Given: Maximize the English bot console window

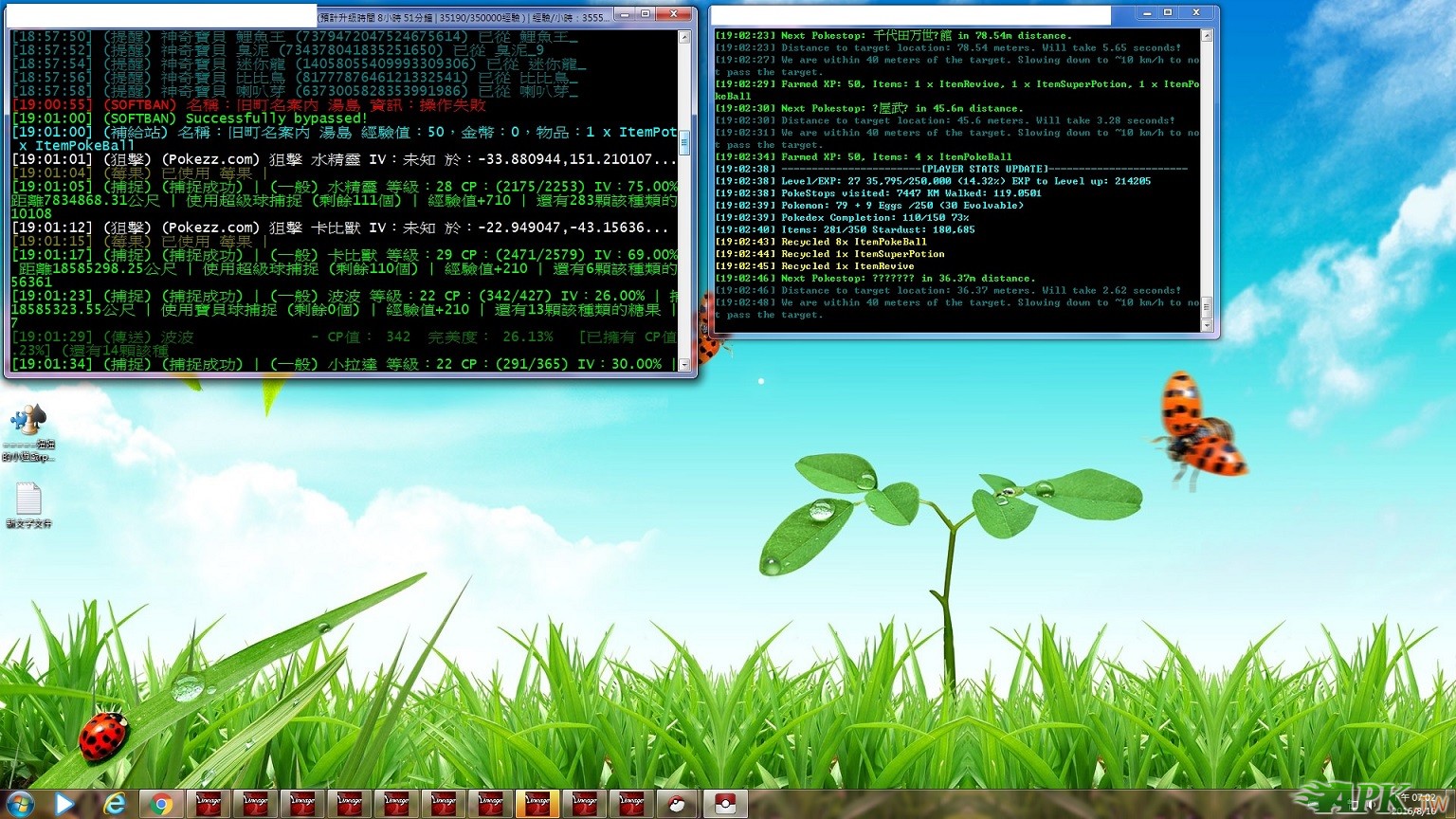Looking at the screenshot, I should [x=1168, y=13].
